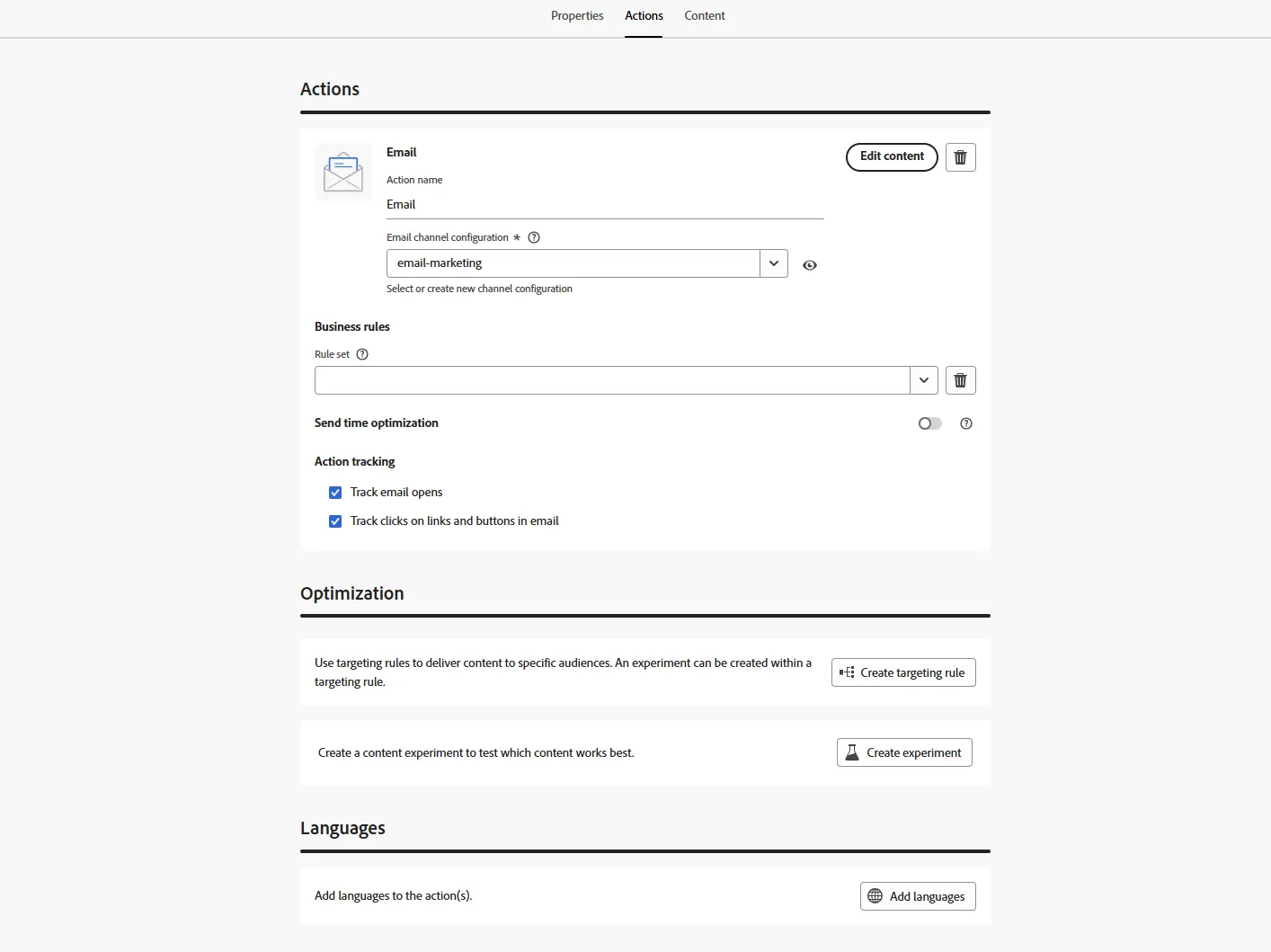Click Create targeting rule button

[903, 672]
